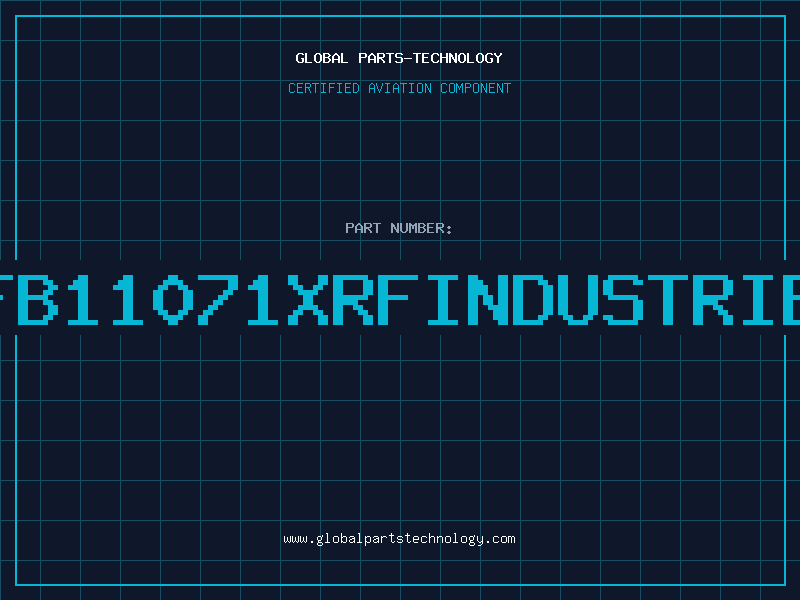Click the PART NUMBER: label
800x600 pixels.
pos(399,228)
